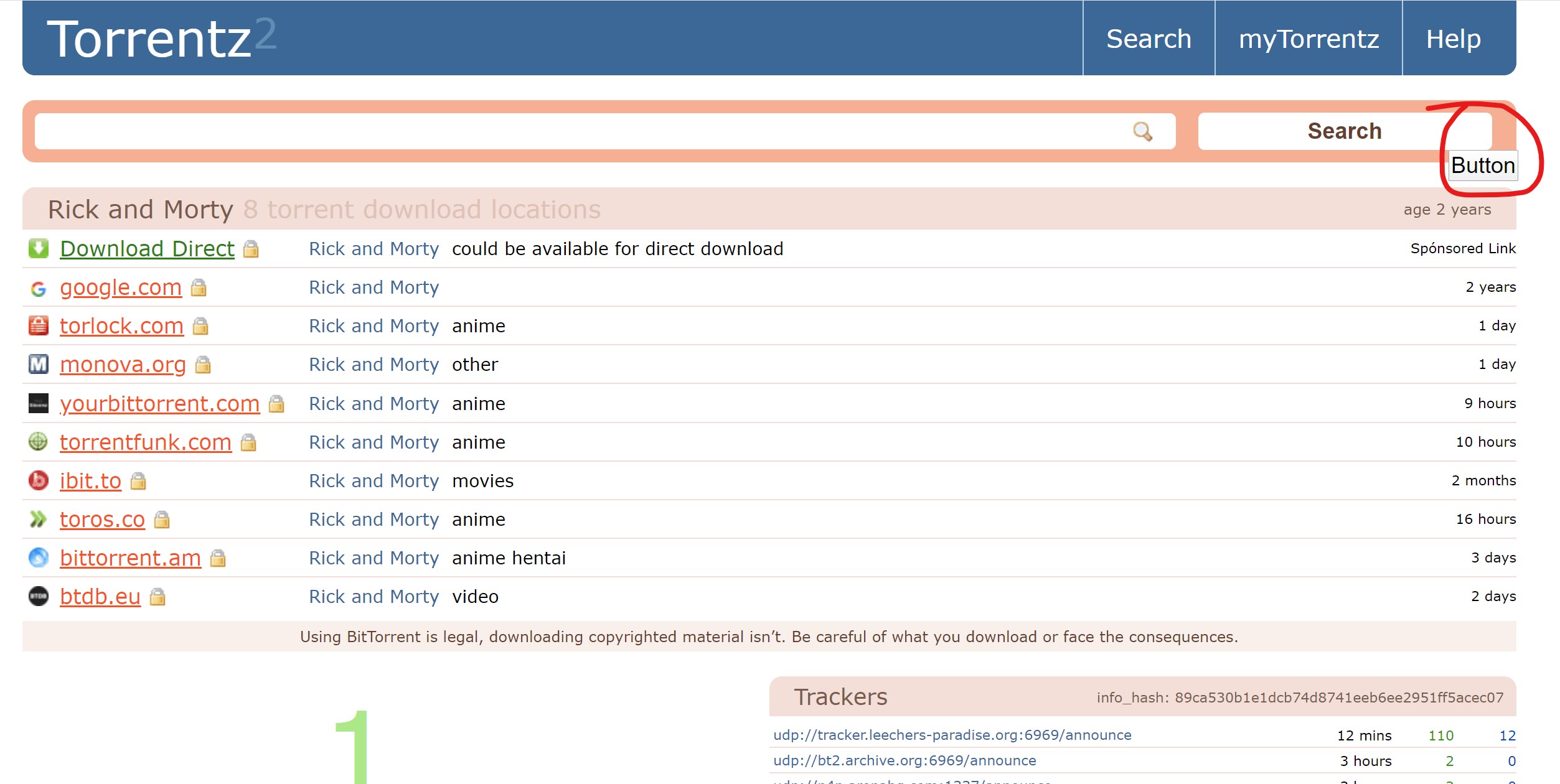The image size is (1560, 784).
Task: Open the myTorrentz header menu item
Action: [x=1309, y=39]
